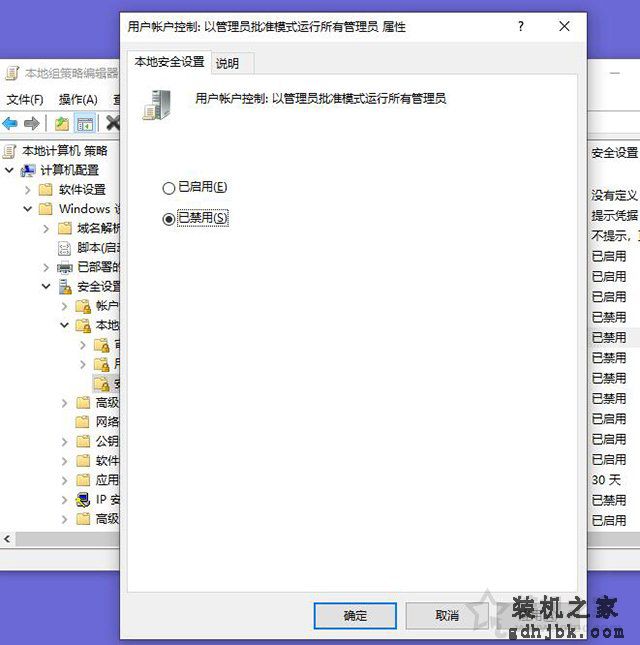
Task: Expand the 帐户 policies tree node
Action: click(65, 306)
